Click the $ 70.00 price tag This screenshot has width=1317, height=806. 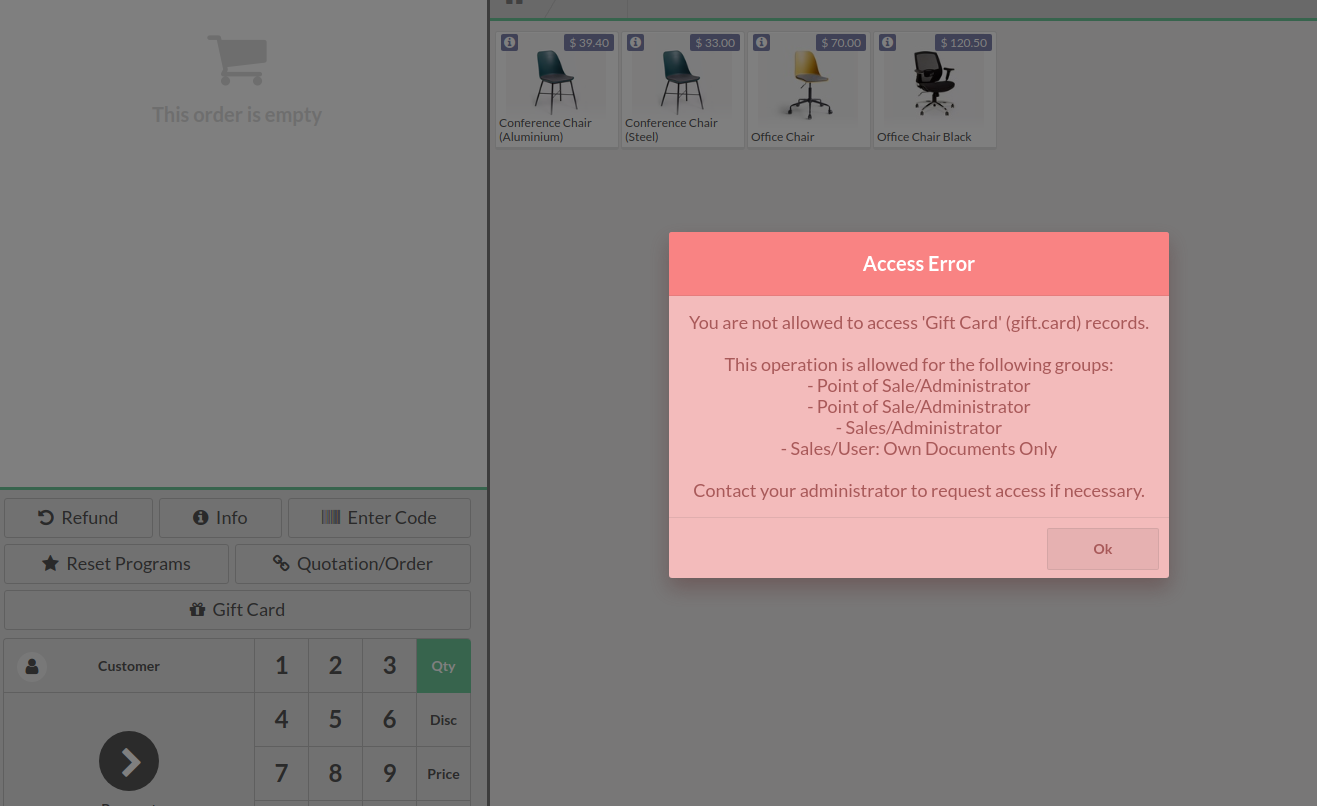click(x=841, y=43)
